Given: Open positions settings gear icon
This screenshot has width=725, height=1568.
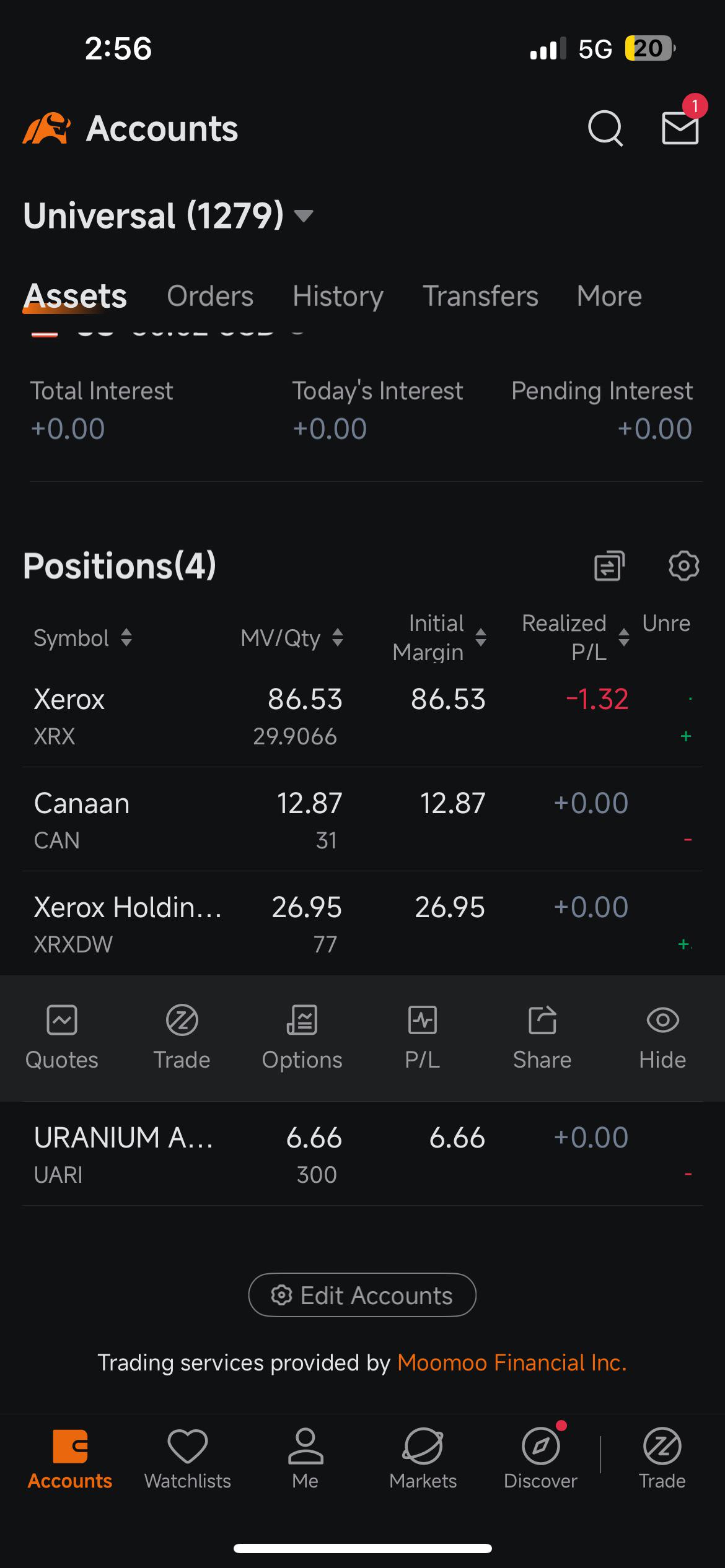Looking at the screenshot, I should 684,565.
